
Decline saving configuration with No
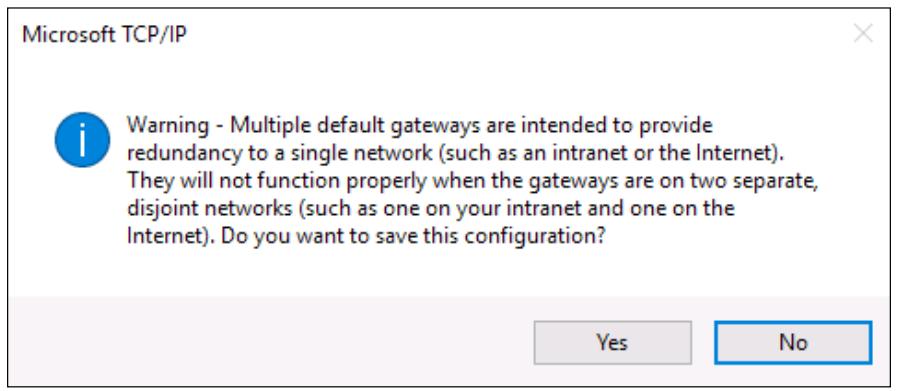tap(793, 342)
